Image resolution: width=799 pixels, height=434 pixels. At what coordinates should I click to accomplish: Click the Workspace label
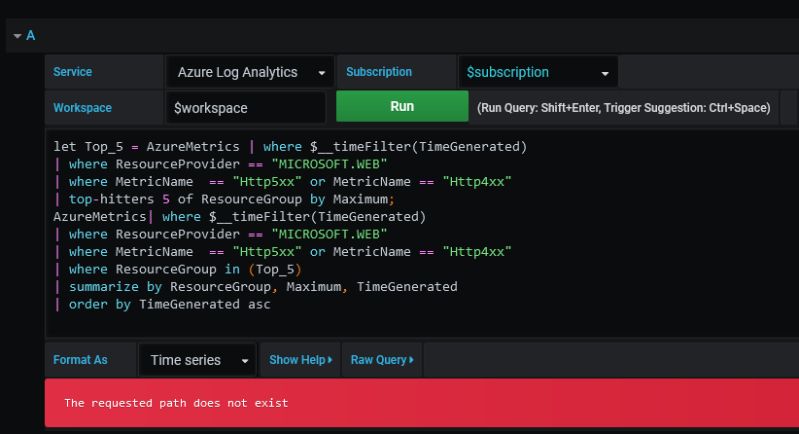pos(83,108)
